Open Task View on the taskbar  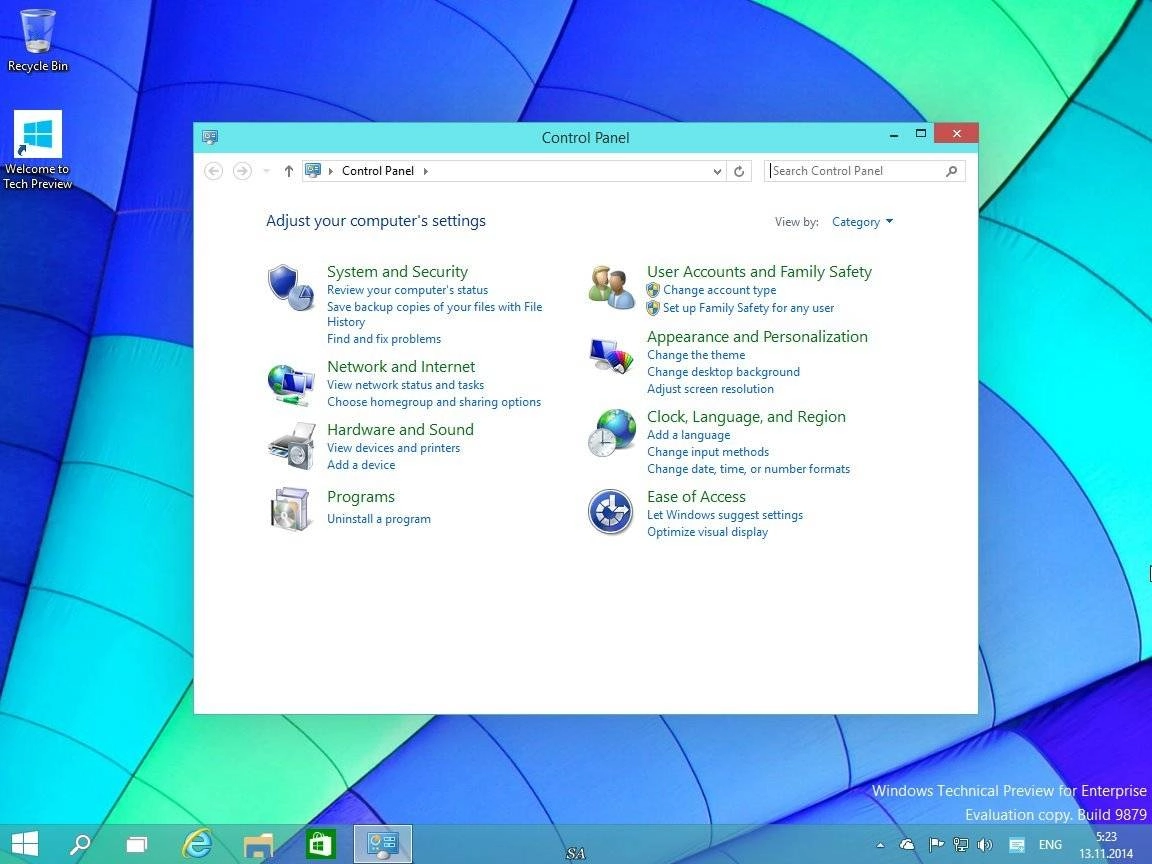pyautogui.click(x=137, y=844)
